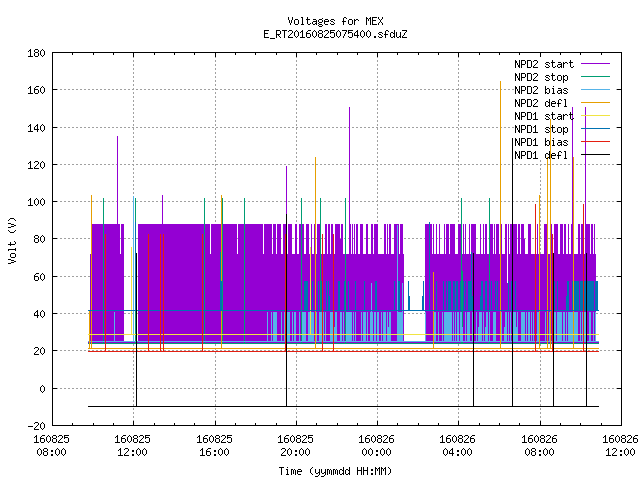This screenshot has width=640, height=480.
Task: Click the 160826 04:00 x-axis tick label
Action: click(x=457, y=446)
